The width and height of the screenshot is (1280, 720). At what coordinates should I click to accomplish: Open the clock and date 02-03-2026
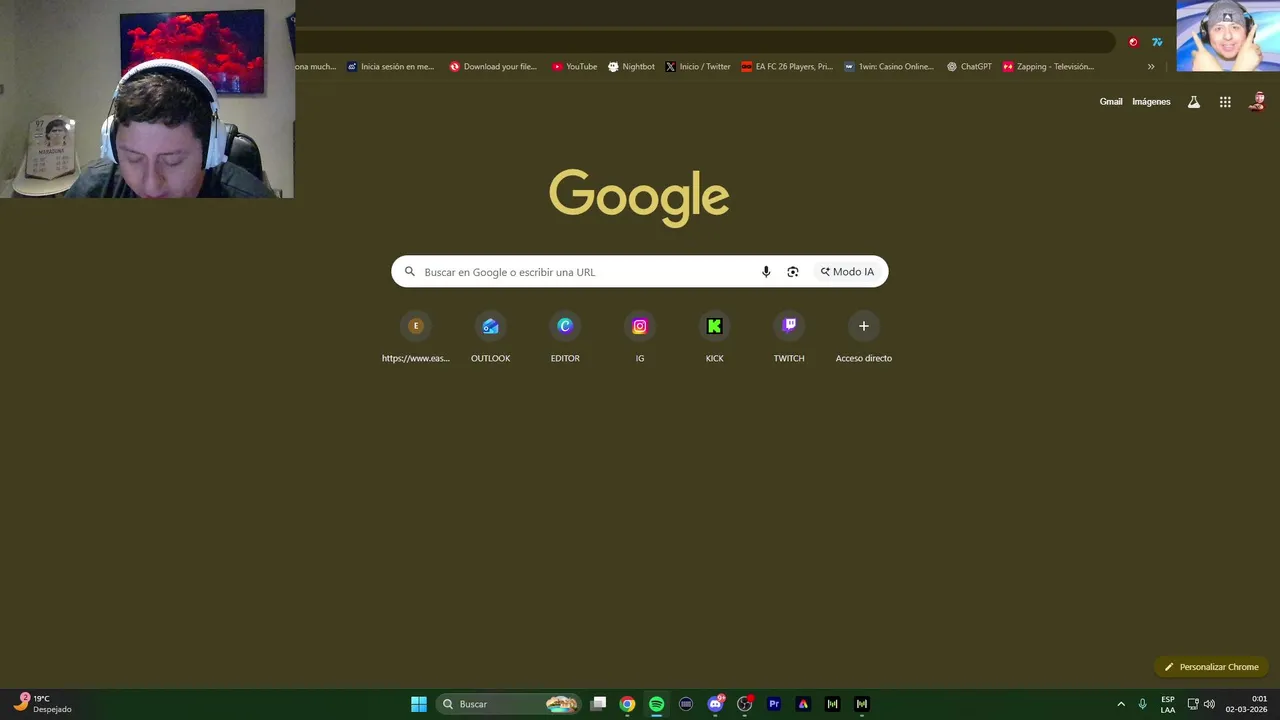1246,704
